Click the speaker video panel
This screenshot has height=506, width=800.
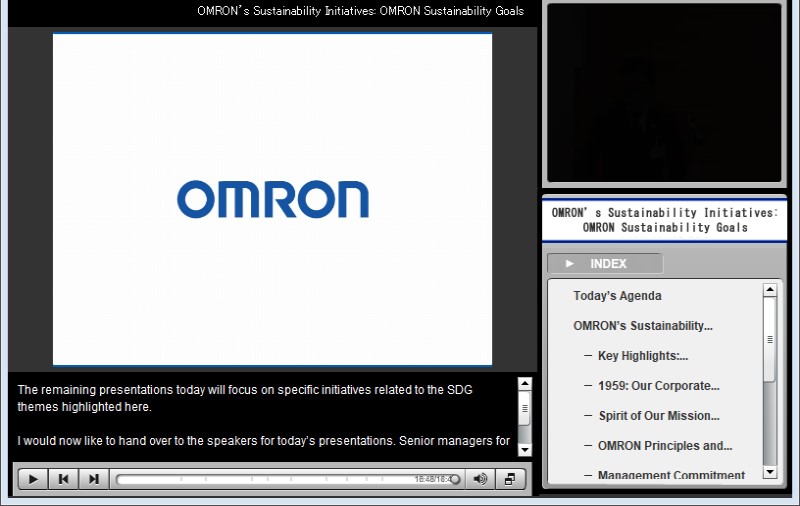pyautogui.click(x=664, y=92)
